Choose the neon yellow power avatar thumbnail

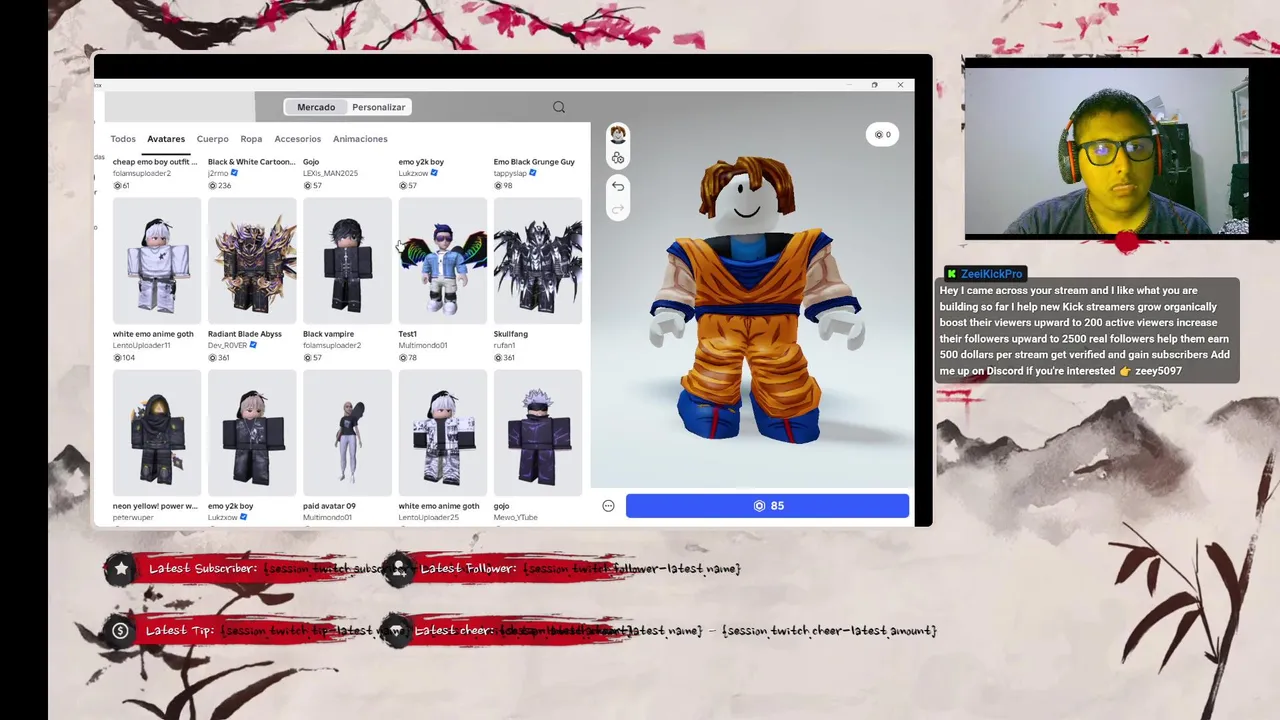point(157,433)
